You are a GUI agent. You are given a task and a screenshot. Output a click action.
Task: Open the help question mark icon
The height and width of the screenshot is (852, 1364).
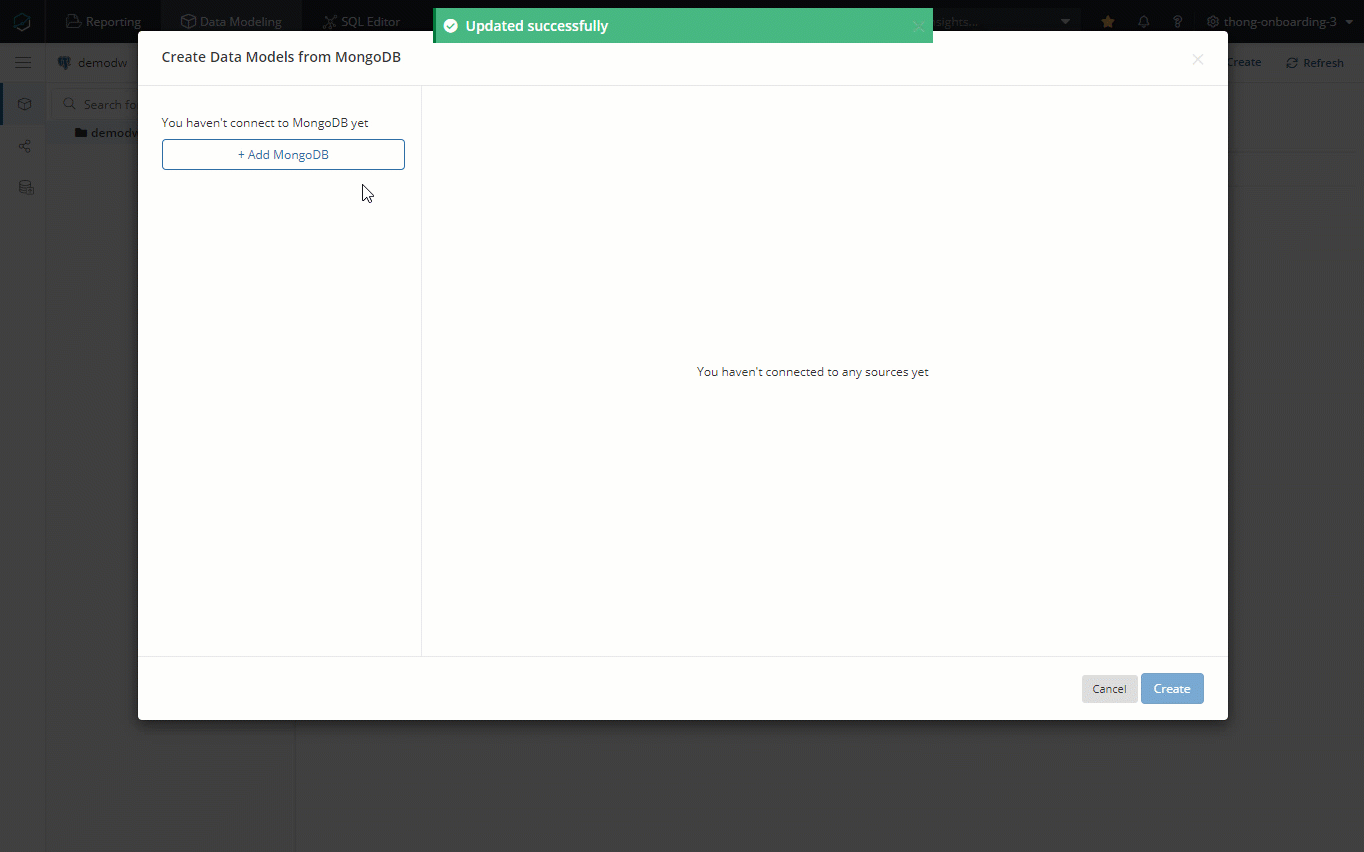(x=1178, y=21)
